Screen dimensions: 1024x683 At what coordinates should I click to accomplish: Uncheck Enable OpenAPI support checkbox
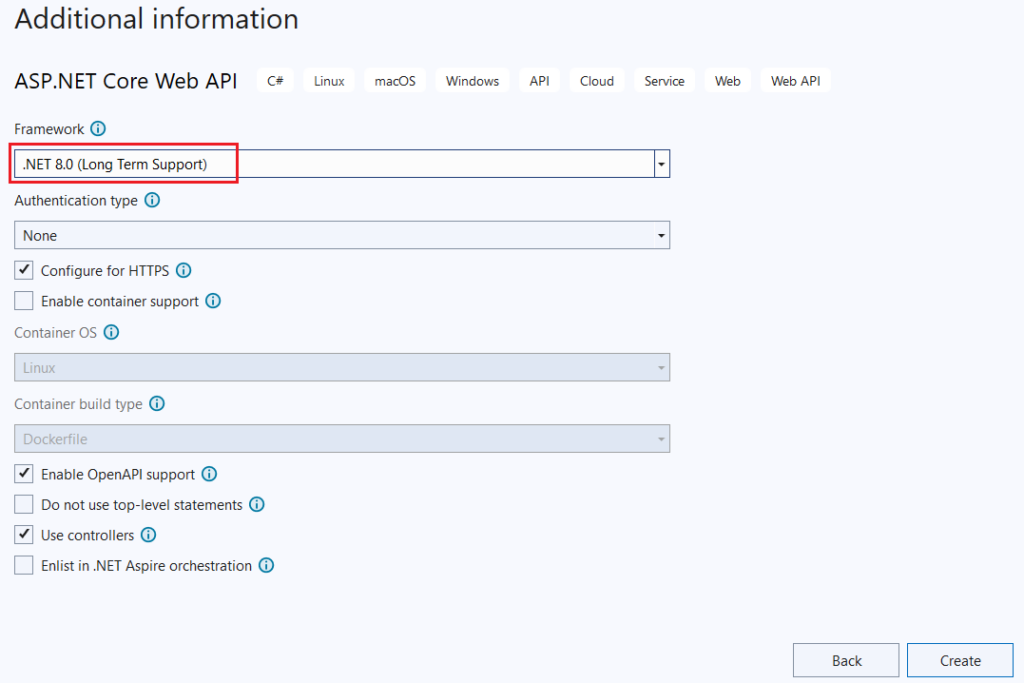coord(24,473)
